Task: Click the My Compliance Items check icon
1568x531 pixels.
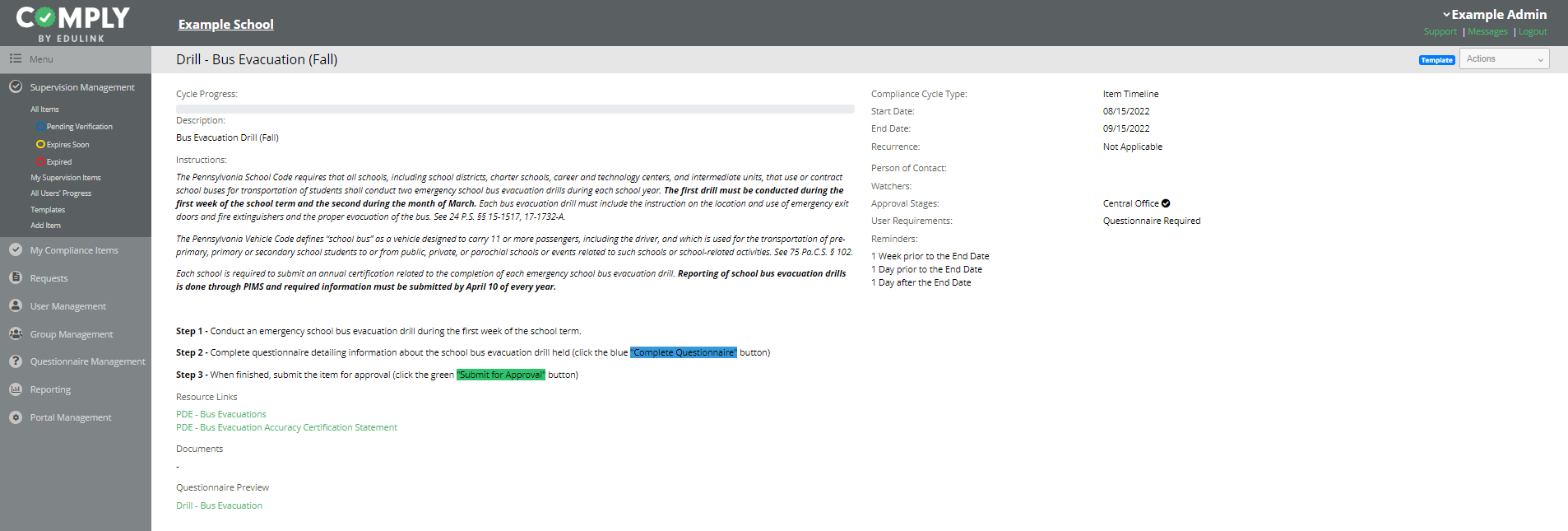Action: click(x=16, y=249)
